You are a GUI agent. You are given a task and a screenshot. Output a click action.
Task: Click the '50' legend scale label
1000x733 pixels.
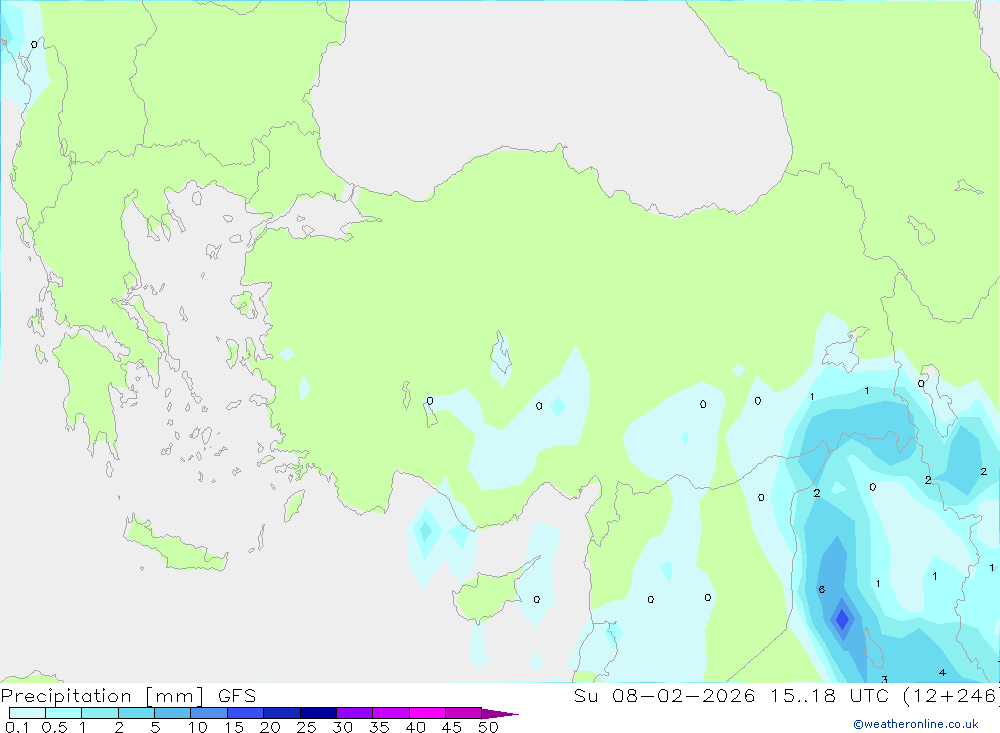pos(488,727)
